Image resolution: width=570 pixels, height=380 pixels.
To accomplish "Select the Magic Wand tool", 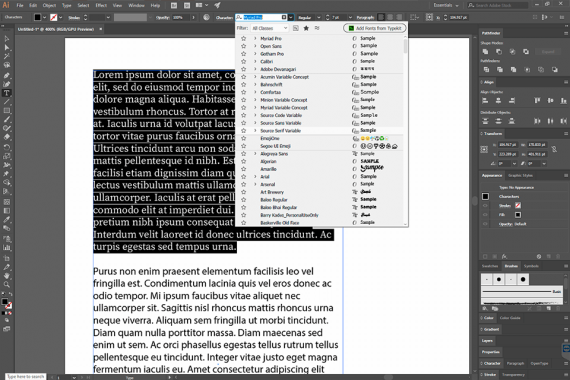I will point(7,56).
